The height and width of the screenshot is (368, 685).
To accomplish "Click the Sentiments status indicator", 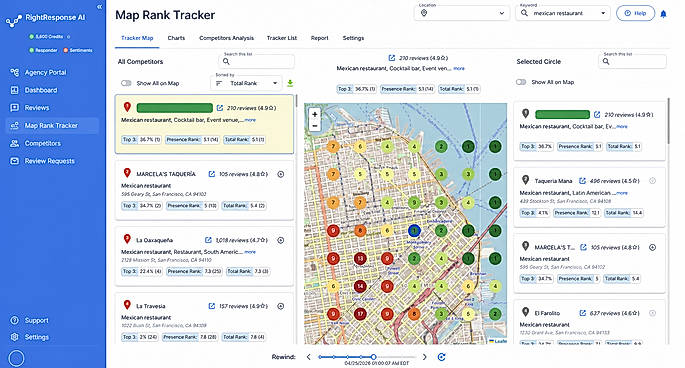I will click(78, 50).
